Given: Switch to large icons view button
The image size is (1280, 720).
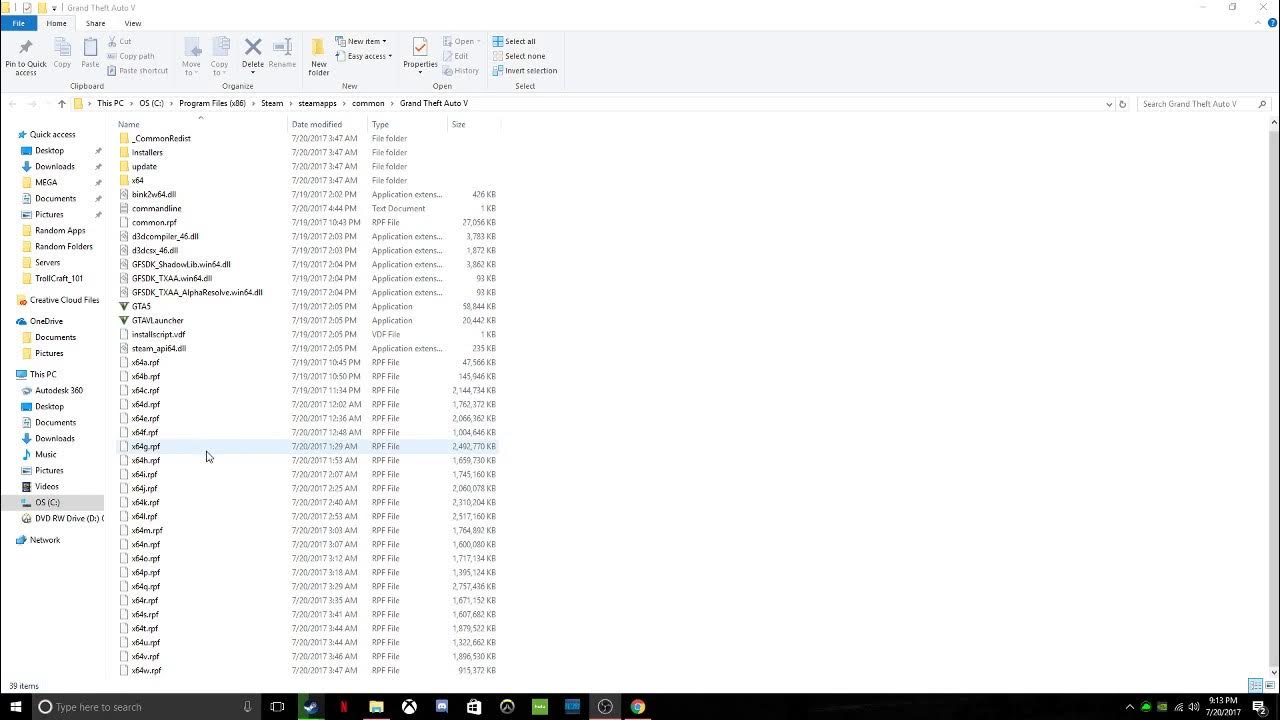Looking at the screenshot, I should [1268, 686].
